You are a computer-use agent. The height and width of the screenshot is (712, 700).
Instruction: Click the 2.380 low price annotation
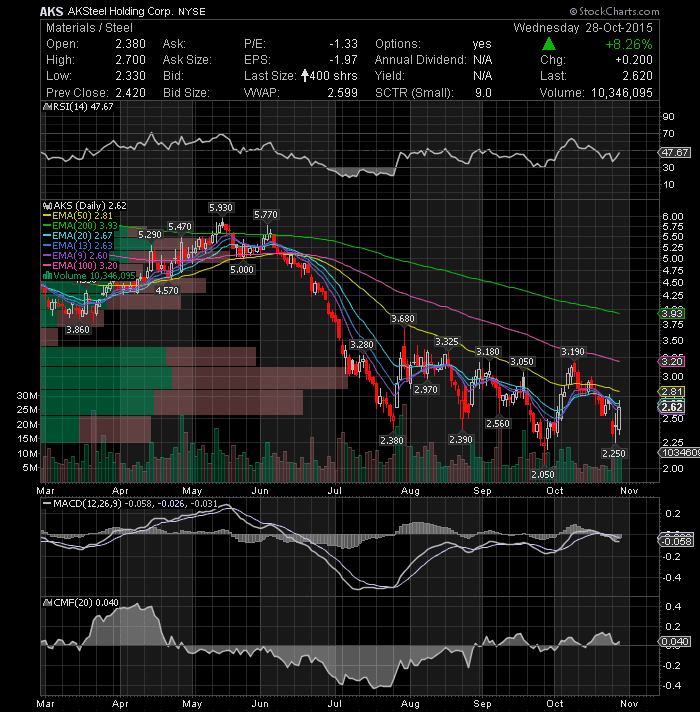[392, 440]
